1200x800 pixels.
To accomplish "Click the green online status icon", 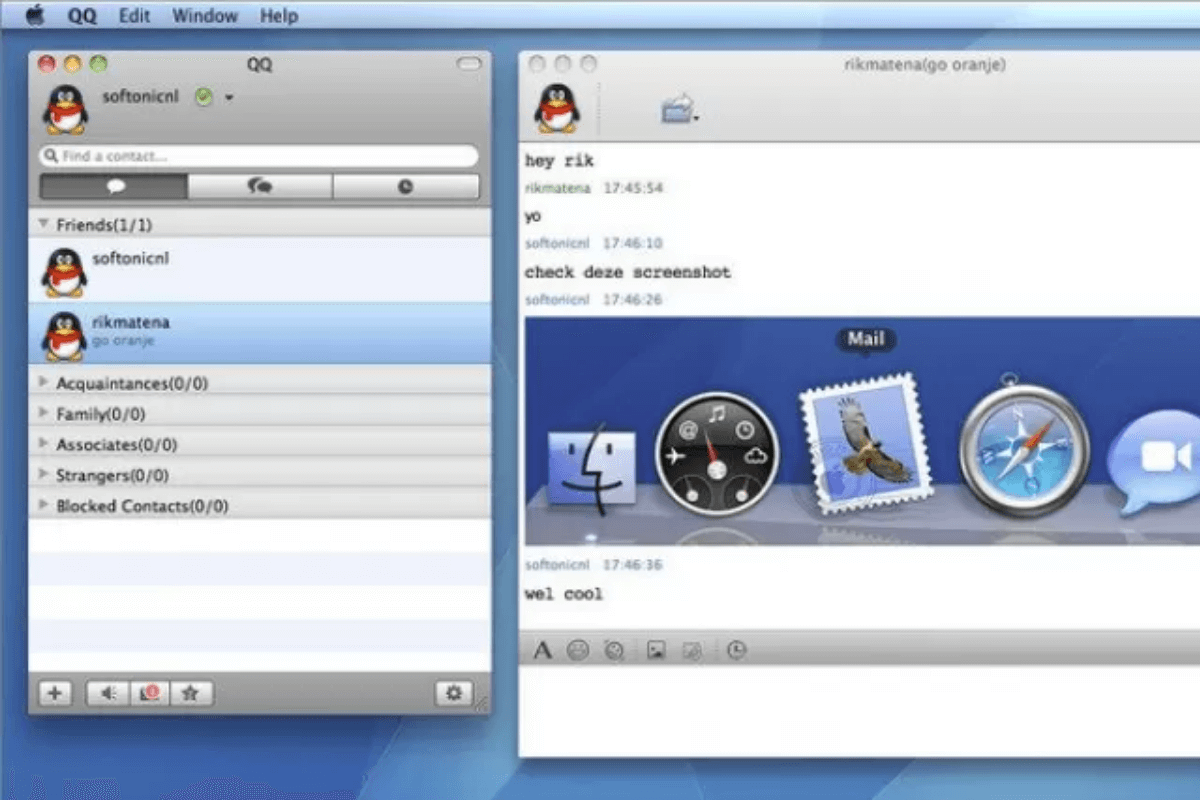I will tap(204, 98).
